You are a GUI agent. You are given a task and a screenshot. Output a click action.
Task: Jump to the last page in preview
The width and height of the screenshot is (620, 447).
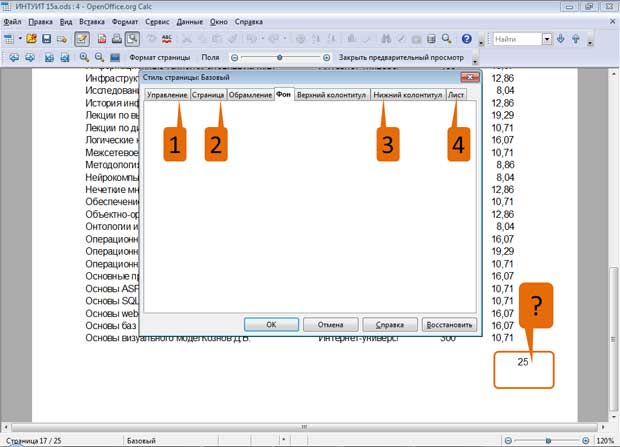coord(64,58)
